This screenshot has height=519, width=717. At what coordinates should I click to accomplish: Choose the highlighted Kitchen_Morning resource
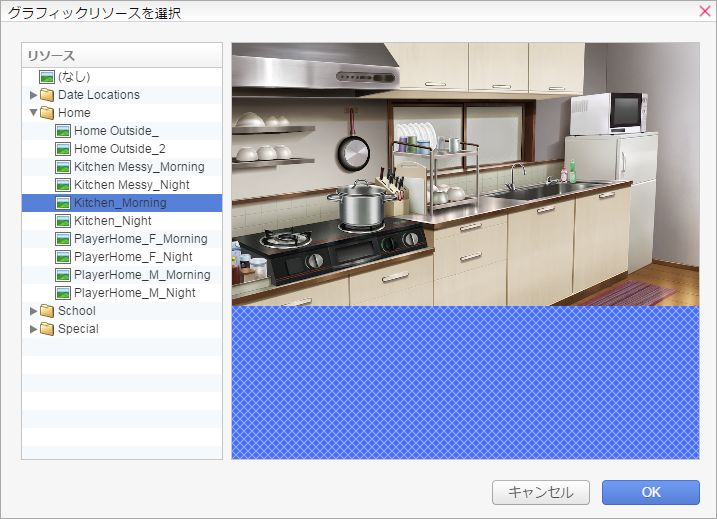(122, 203)
